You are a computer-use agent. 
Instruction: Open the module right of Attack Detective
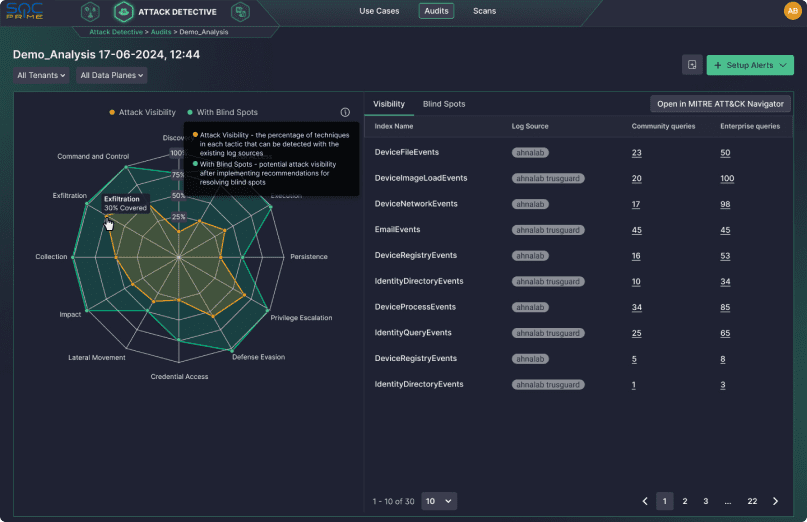click(239, 12)
